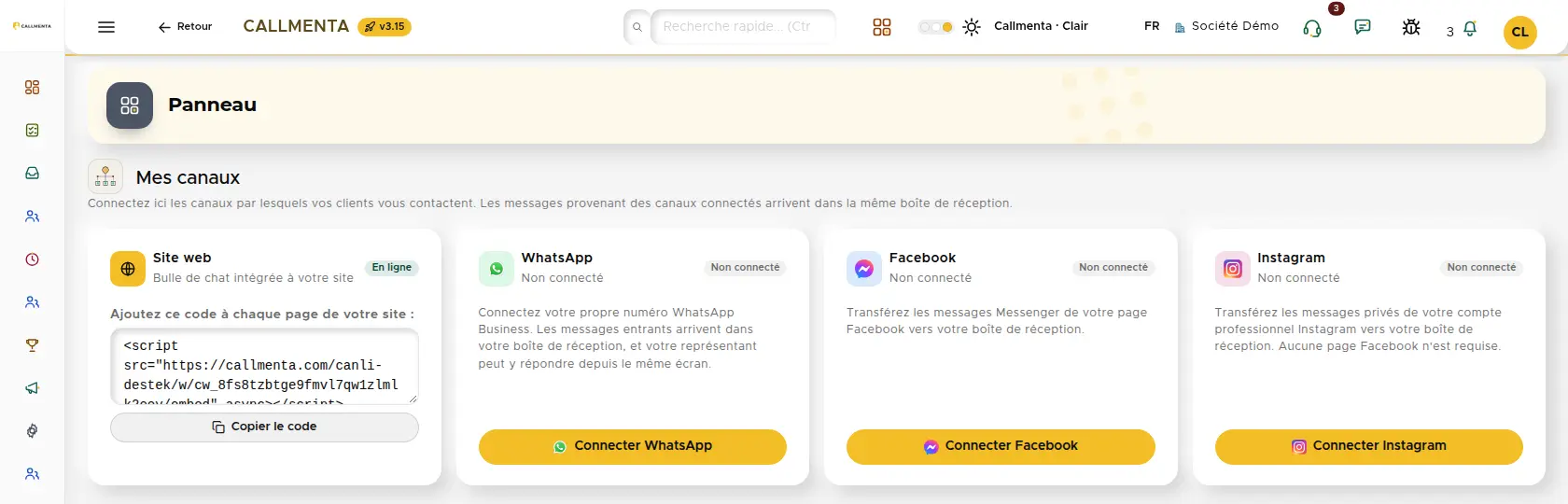Viewport: 1568px width, 504px height.
Task: Click the WhatsApp logo icon in its card
Action: [497, 269]
